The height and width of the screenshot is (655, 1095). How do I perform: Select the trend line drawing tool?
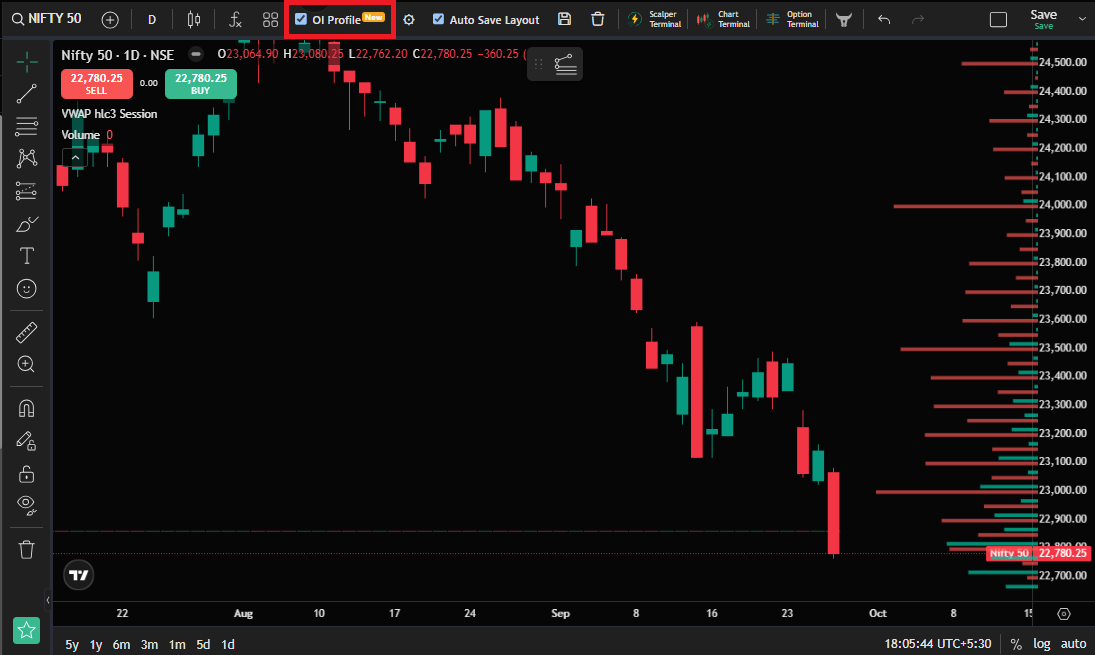click(x=27, y=94)
